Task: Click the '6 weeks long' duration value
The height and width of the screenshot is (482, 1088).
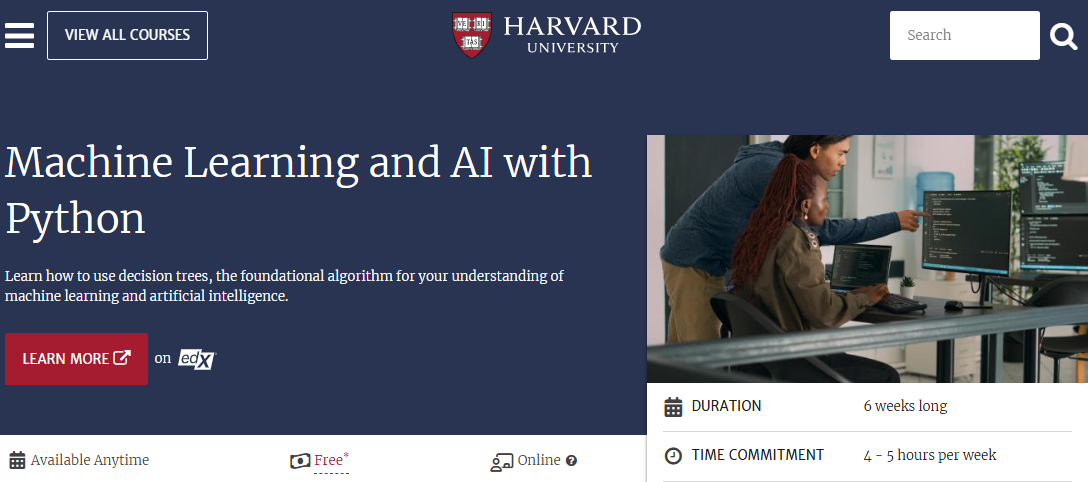Action: pos(905,406)
